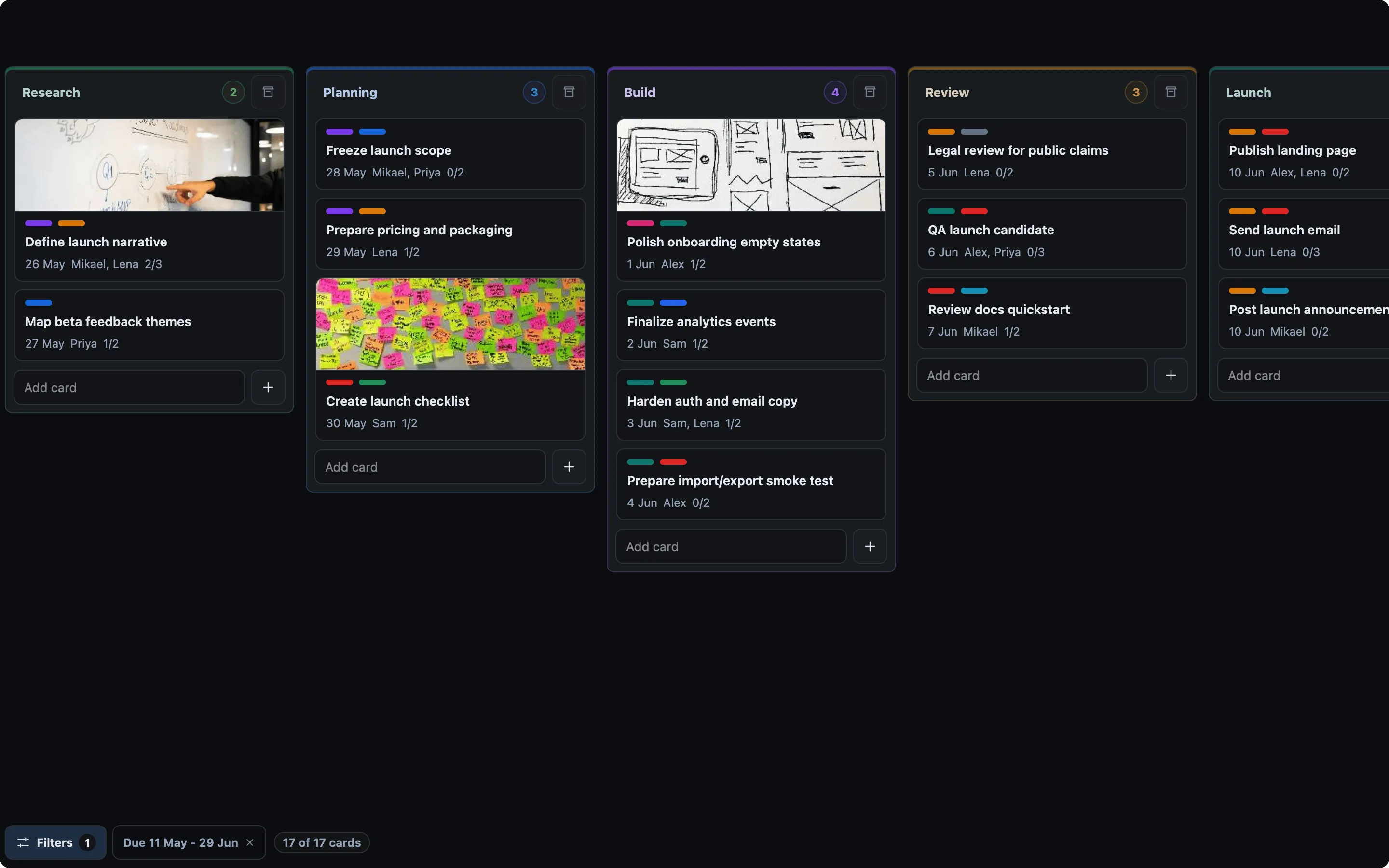The height and width of the screenshot is (868, 1389).
Task: Open the Filters panel
Action: coord(55,842)
